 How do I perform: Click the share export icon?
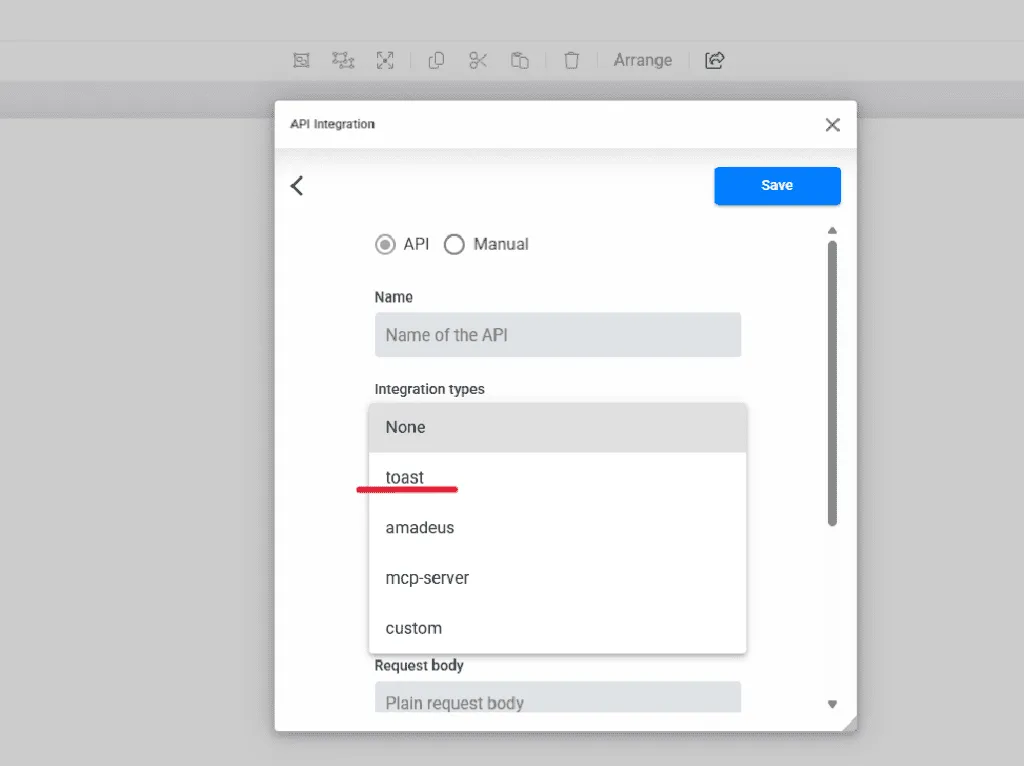714,61
